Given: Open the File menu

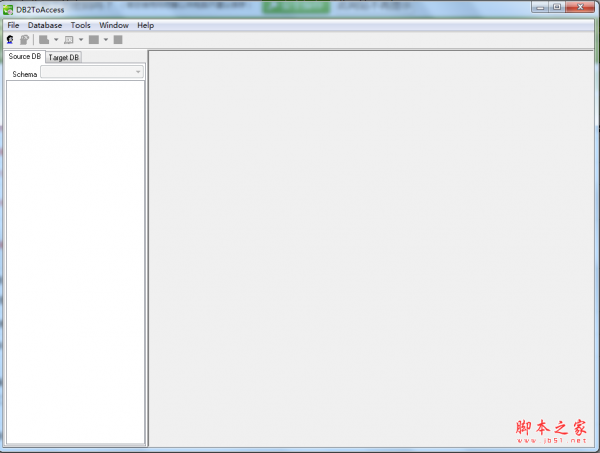Looking at the screenshot, I should click(13, 25).
